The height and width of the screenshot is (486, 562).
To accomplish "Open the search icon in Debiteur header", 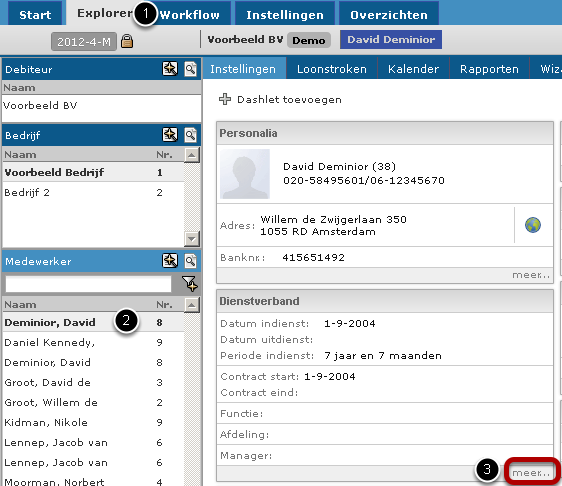I will click(x=190, y=69).
